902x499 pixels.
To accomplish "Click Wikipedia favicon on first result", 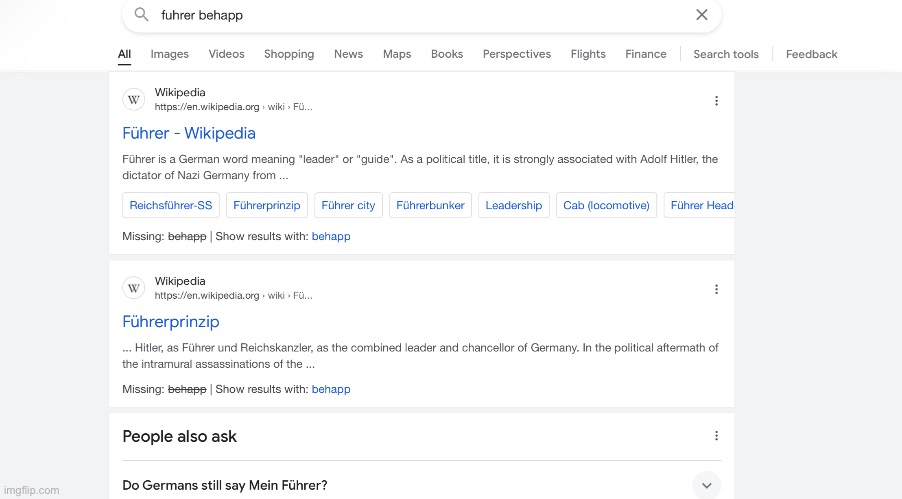I will point(134,100).
